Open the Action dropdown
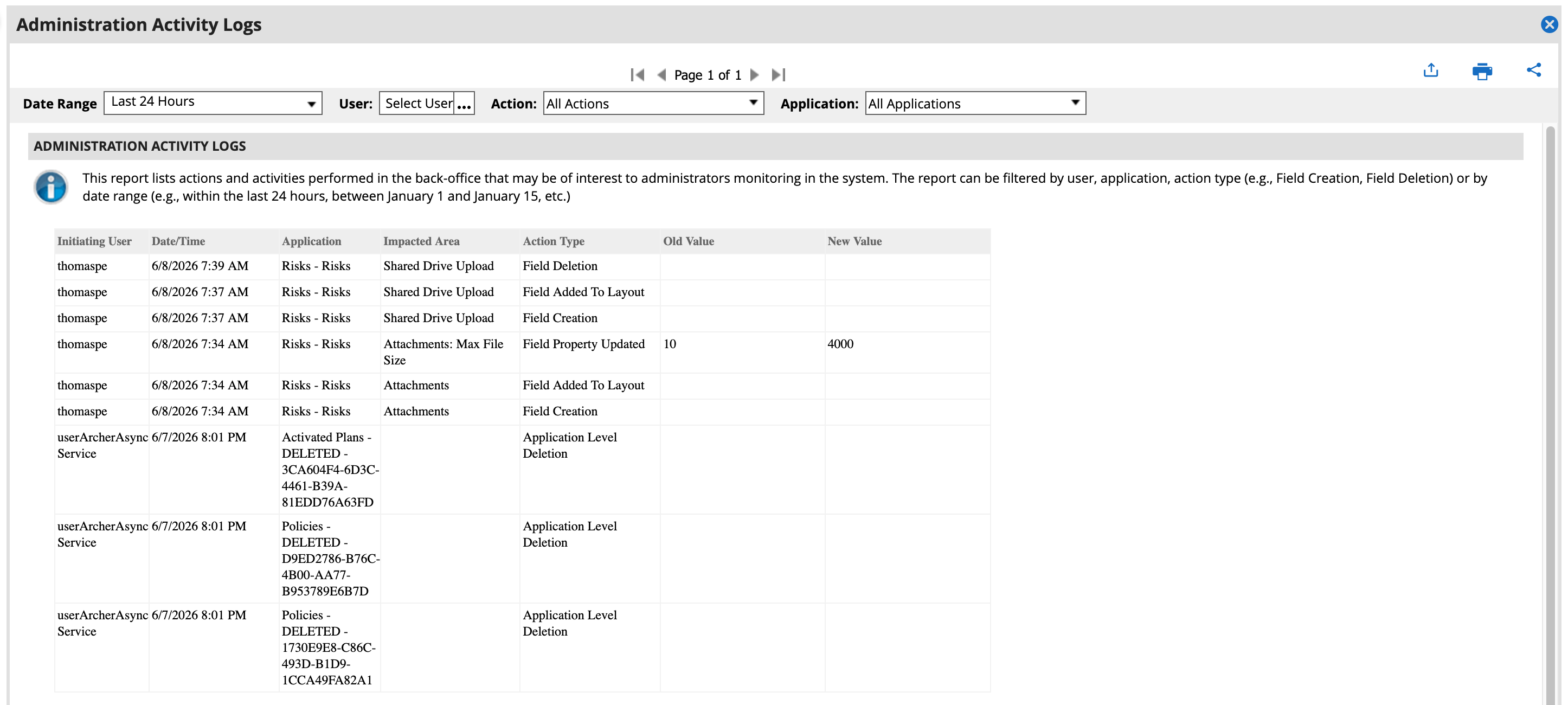Screen dimensions: 1568x705 click(x=654, y=103)
